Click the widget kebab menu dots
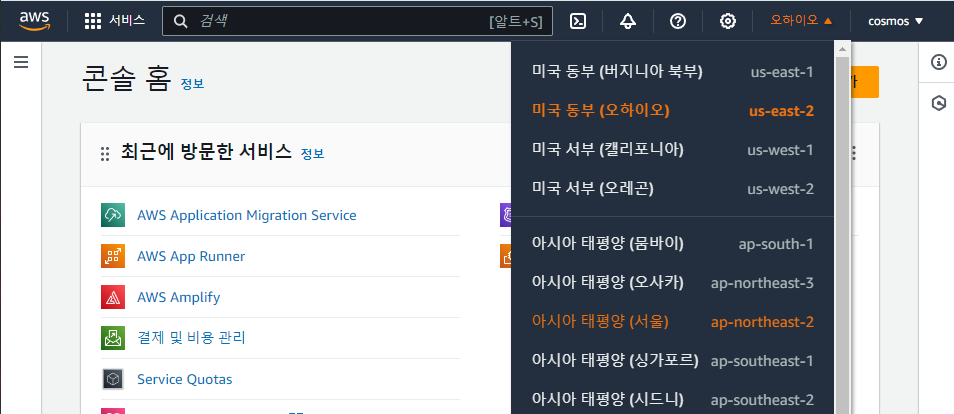 coord(855,153)
